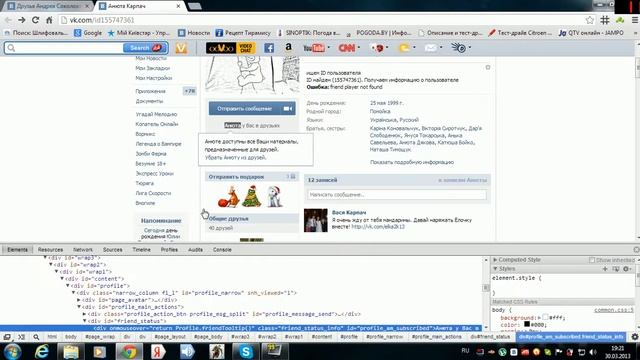Screen dimensions: 640x360
Task: Expand the profile_message_send div node
Action: [84, 314]
